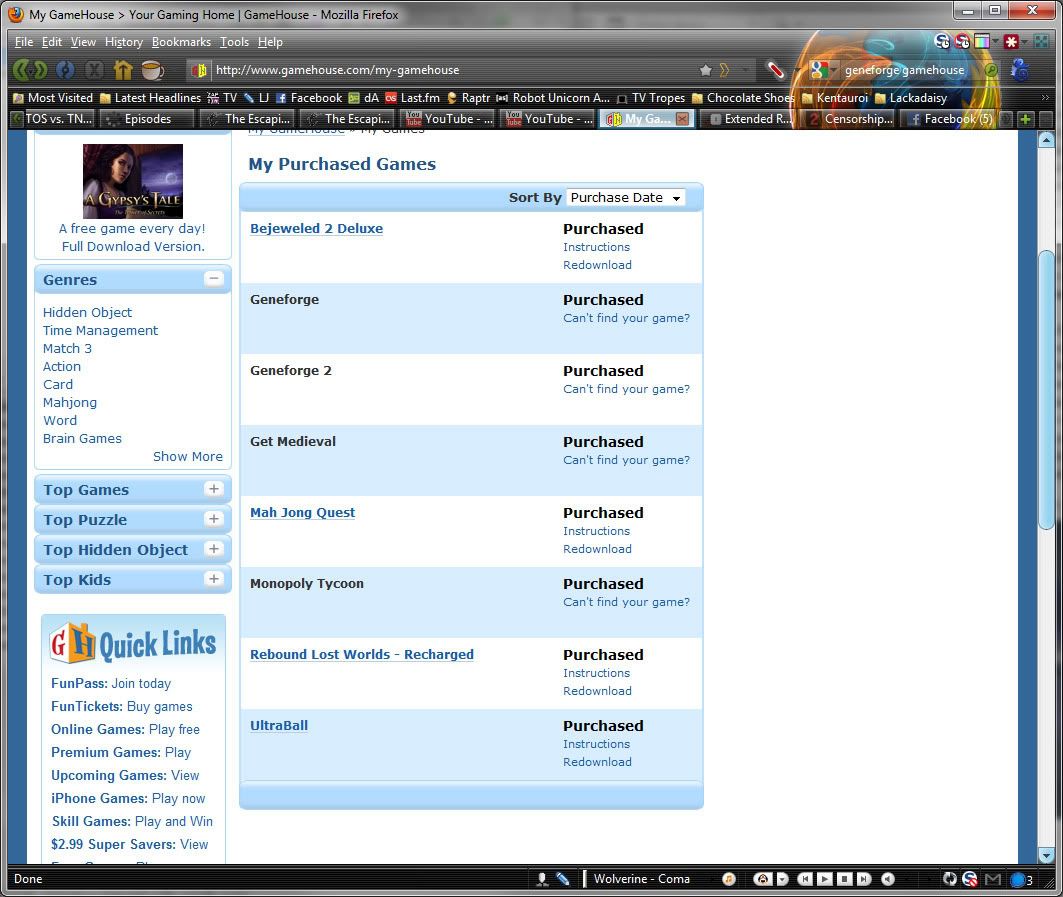Open the Sort By Purchase Date dropdown
The width and height of the screenshot is (1063, 897).
pos(625,197)
